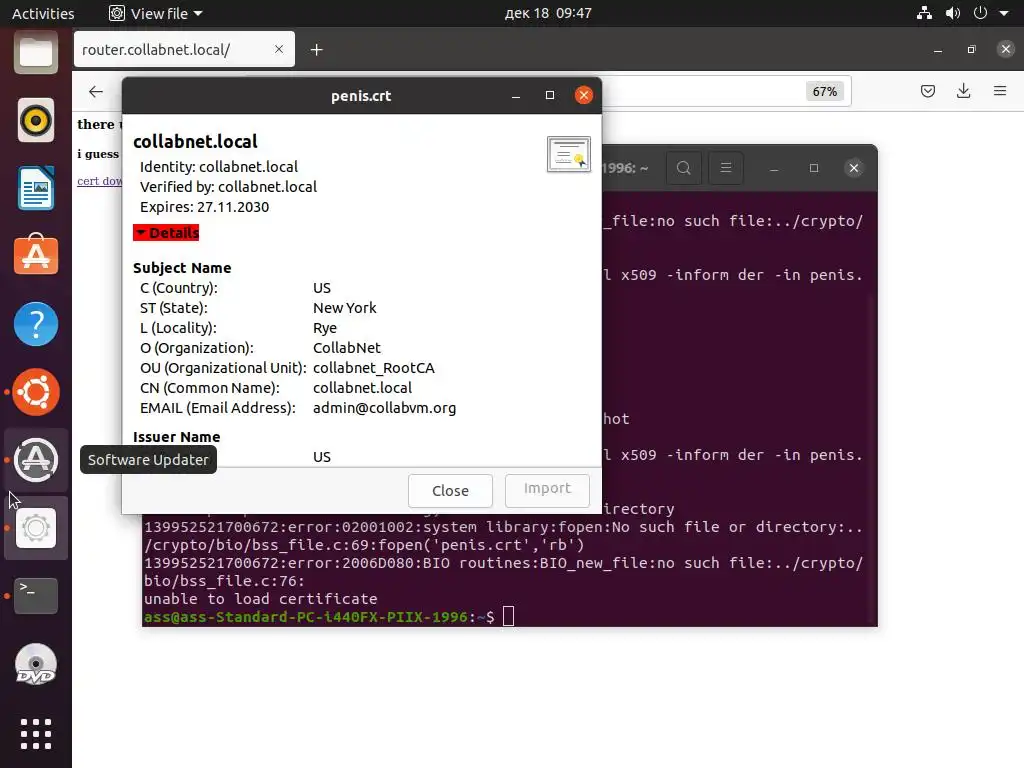Select the collabnet_RootCA value

coord(374,368)
